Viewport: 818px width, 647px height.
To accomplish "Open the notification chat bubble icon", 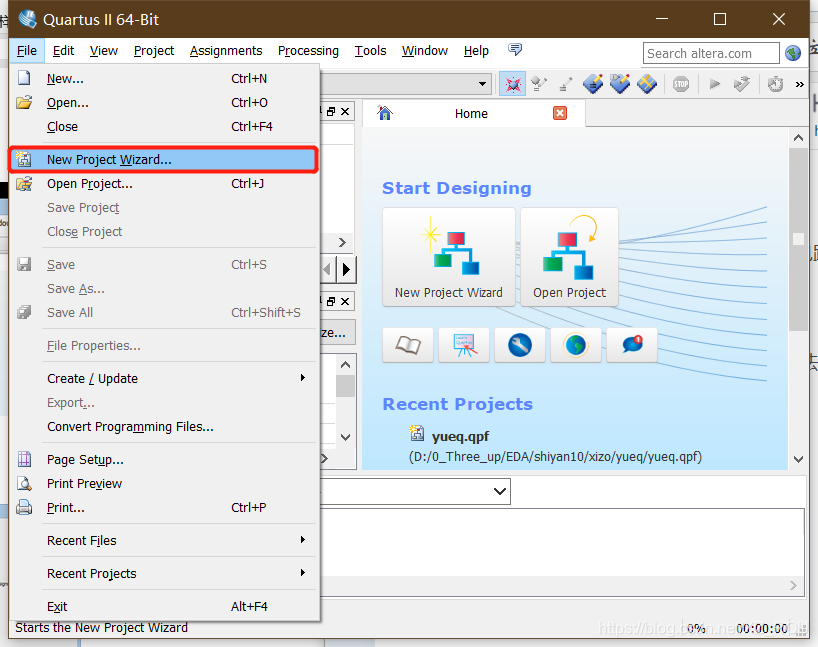I will pos(632,345).
